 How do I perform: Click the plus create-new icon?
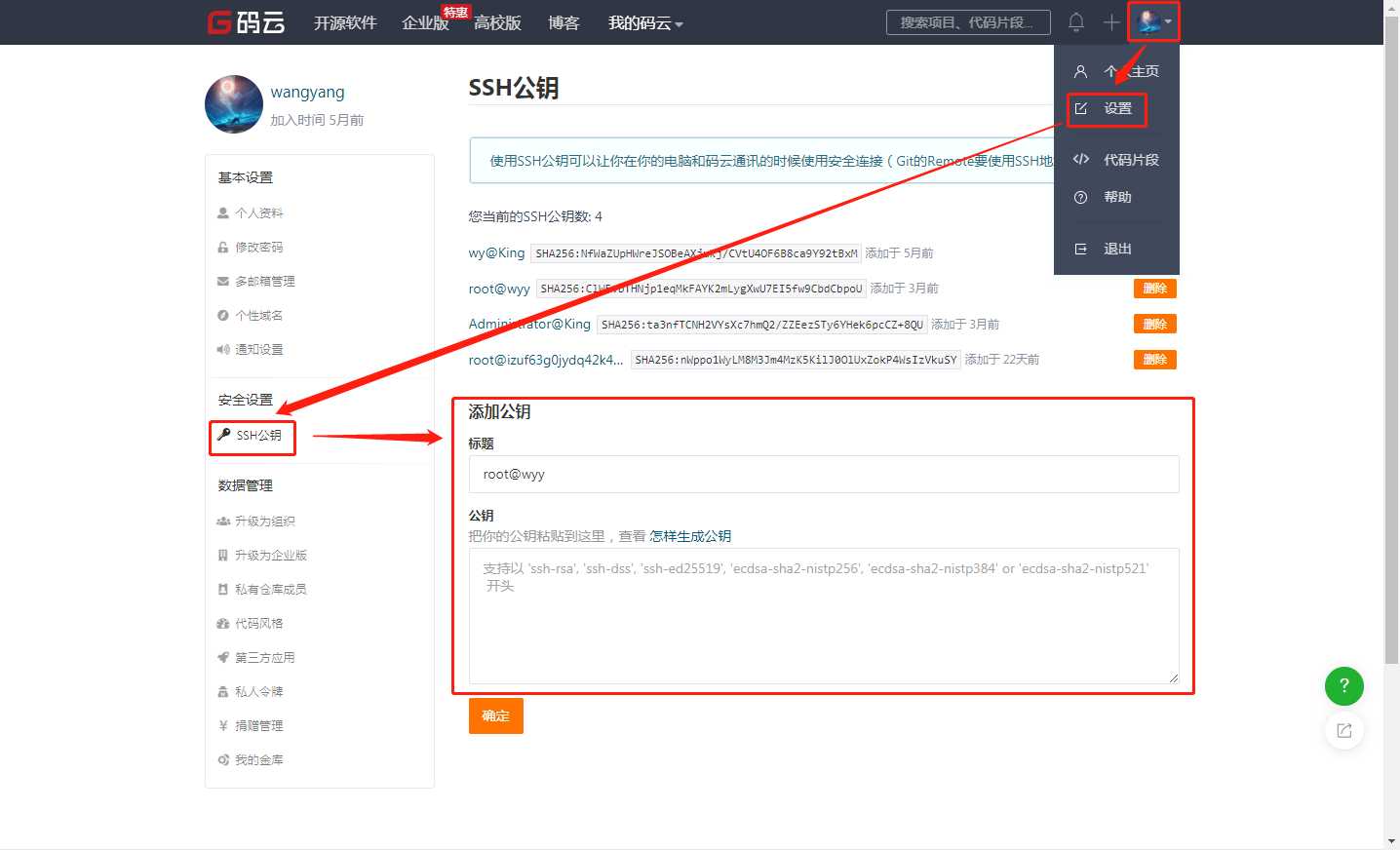point(1111,21)
